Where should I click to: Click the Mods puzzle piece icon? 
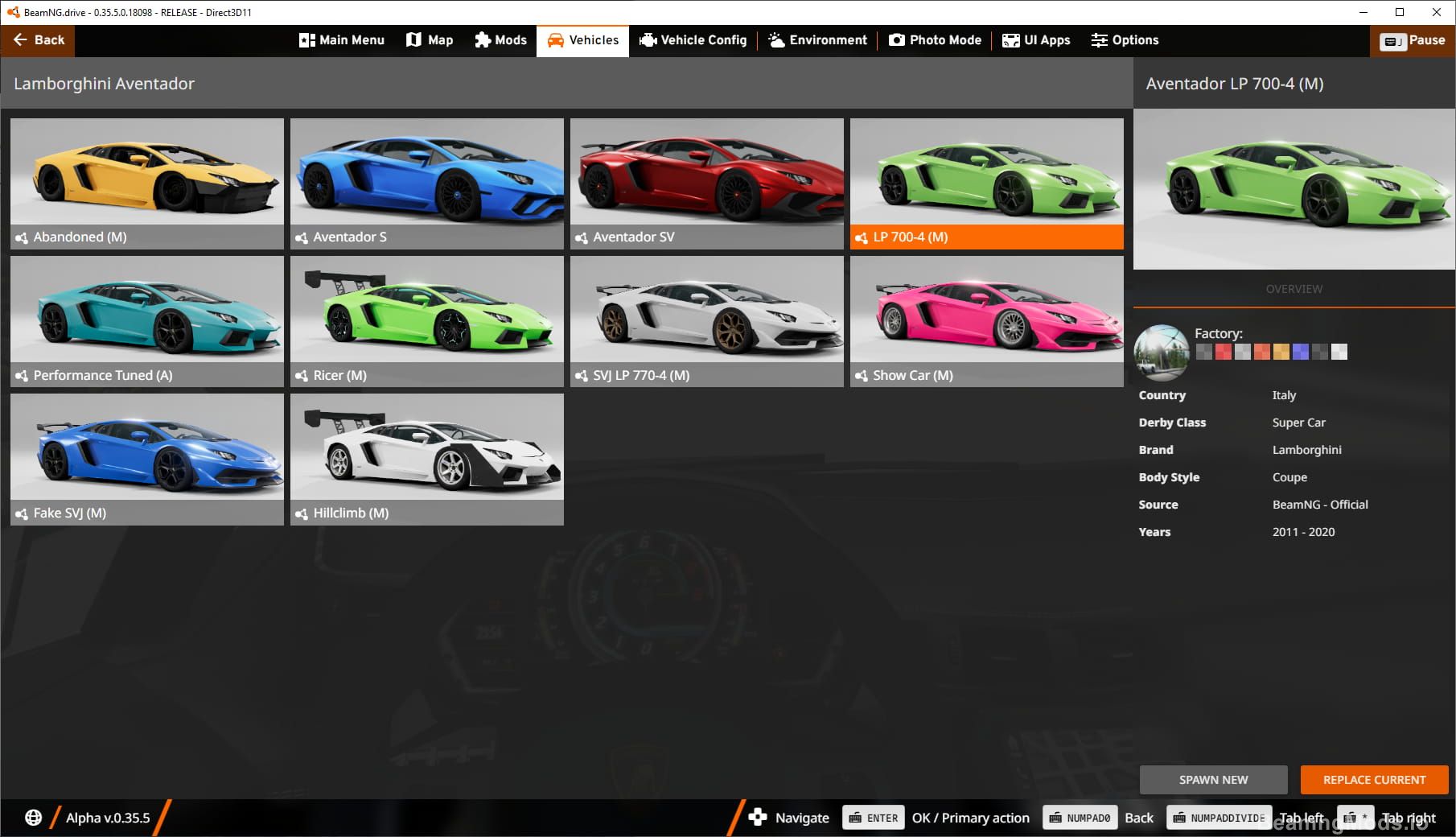point(483,39)
